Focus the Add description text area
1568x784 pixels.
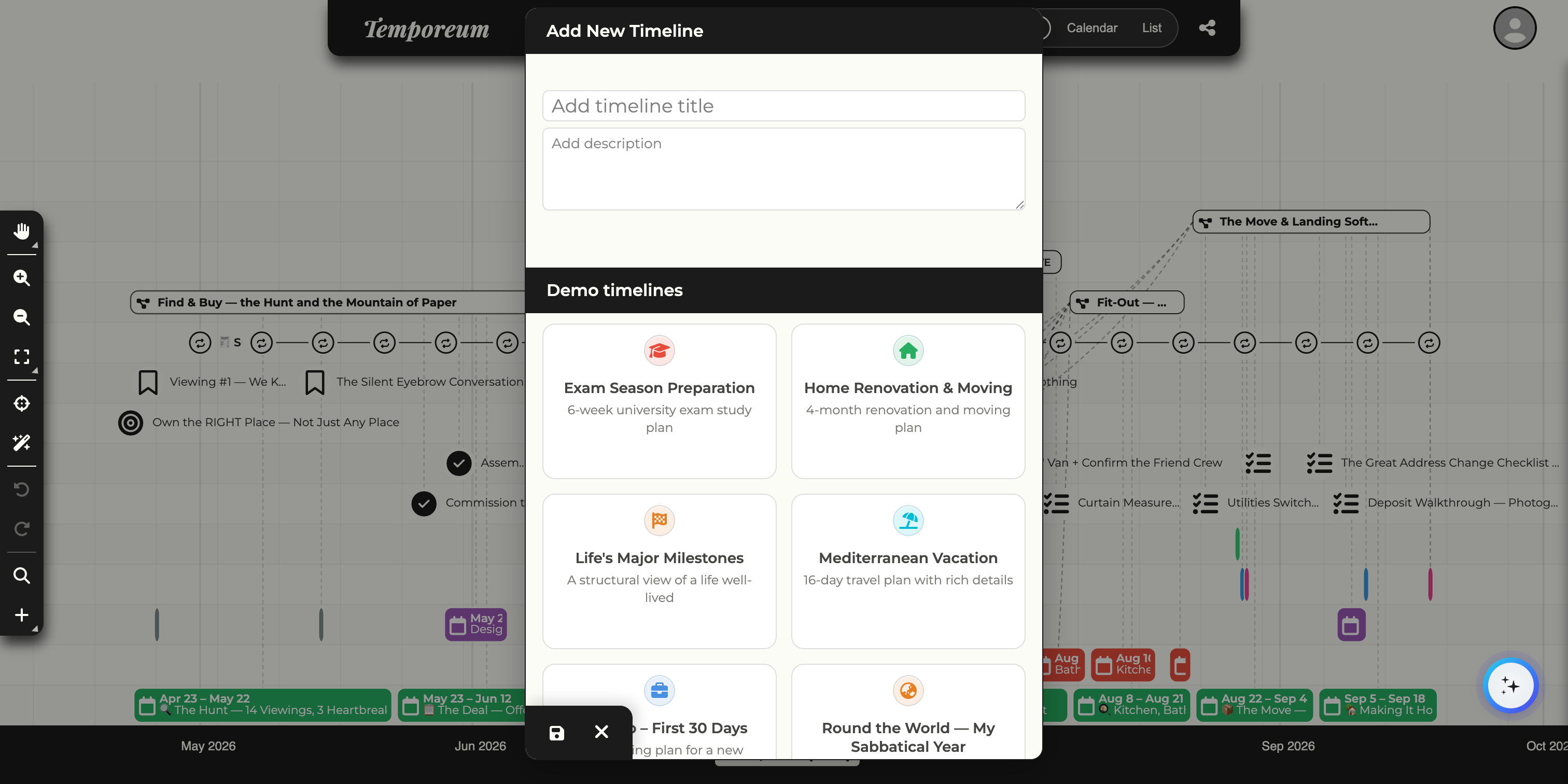point(783,169)
